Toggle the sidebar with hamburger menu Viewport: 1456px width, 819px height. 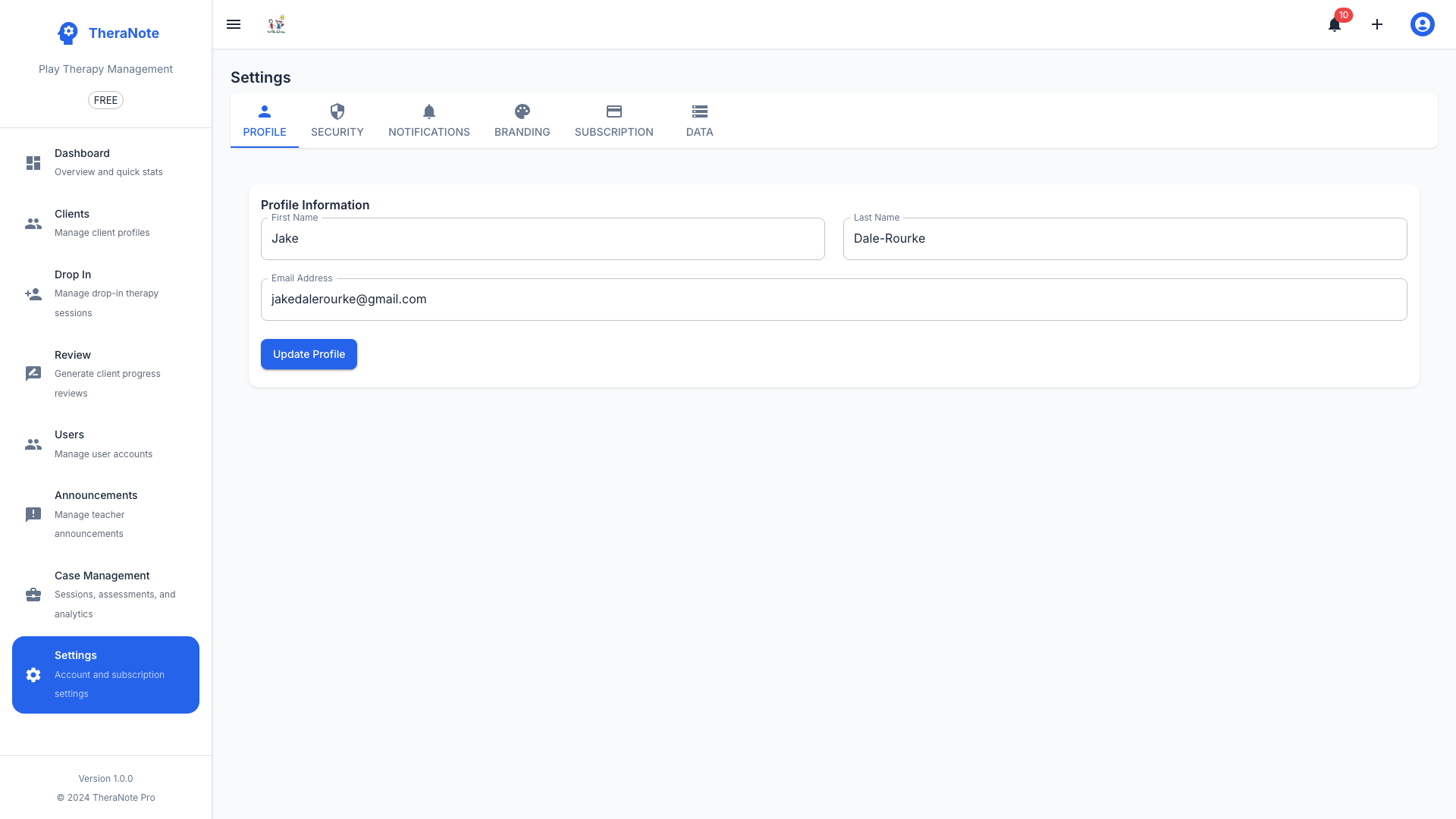pos(233,24)
